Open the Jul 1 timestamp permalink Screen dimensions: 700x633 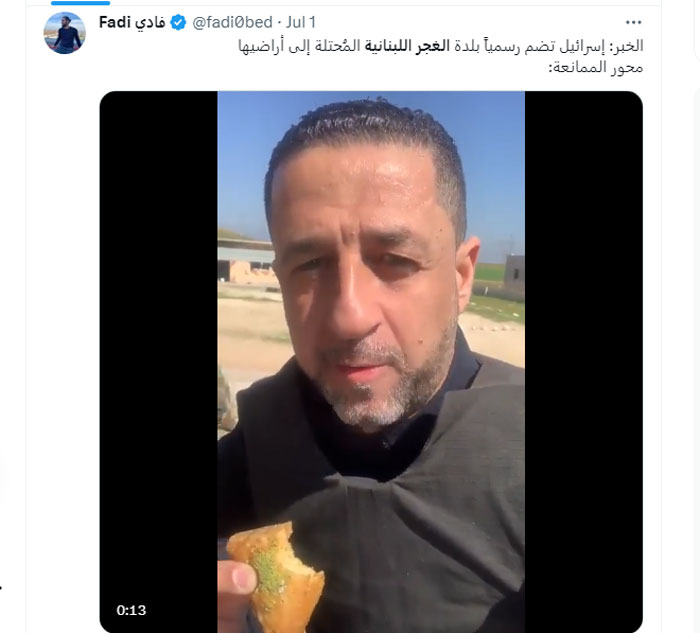coord(301,22)
